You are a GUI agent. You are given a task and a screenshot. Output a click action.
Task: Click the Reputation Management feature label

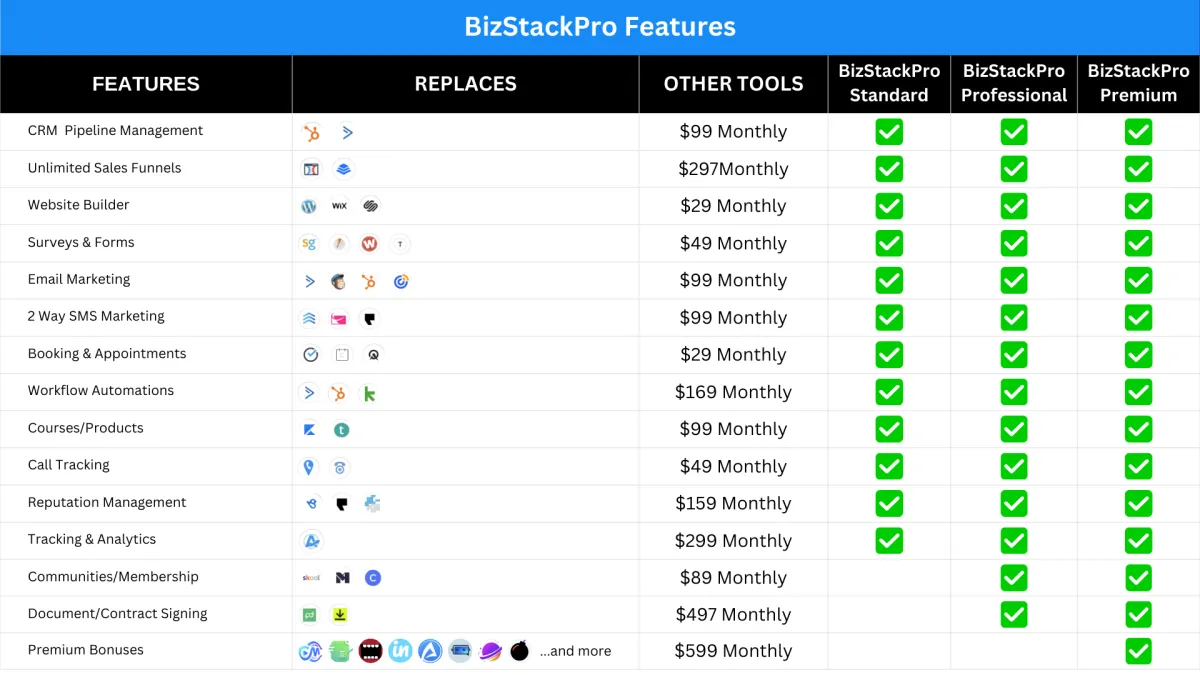tap(107, 502)
